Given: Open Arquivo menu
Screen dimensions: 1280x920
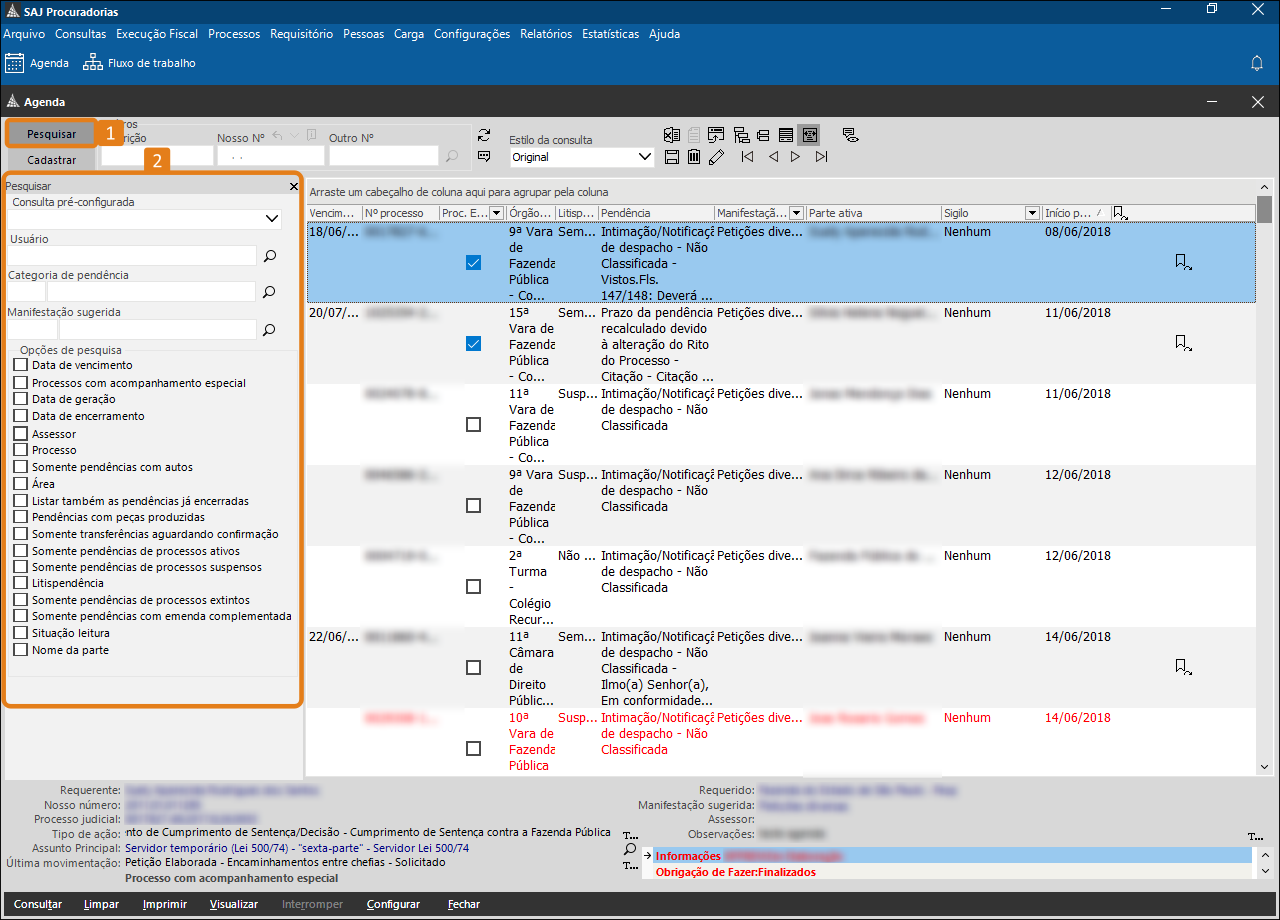Looking at the screenshot, I should (24, 34).
